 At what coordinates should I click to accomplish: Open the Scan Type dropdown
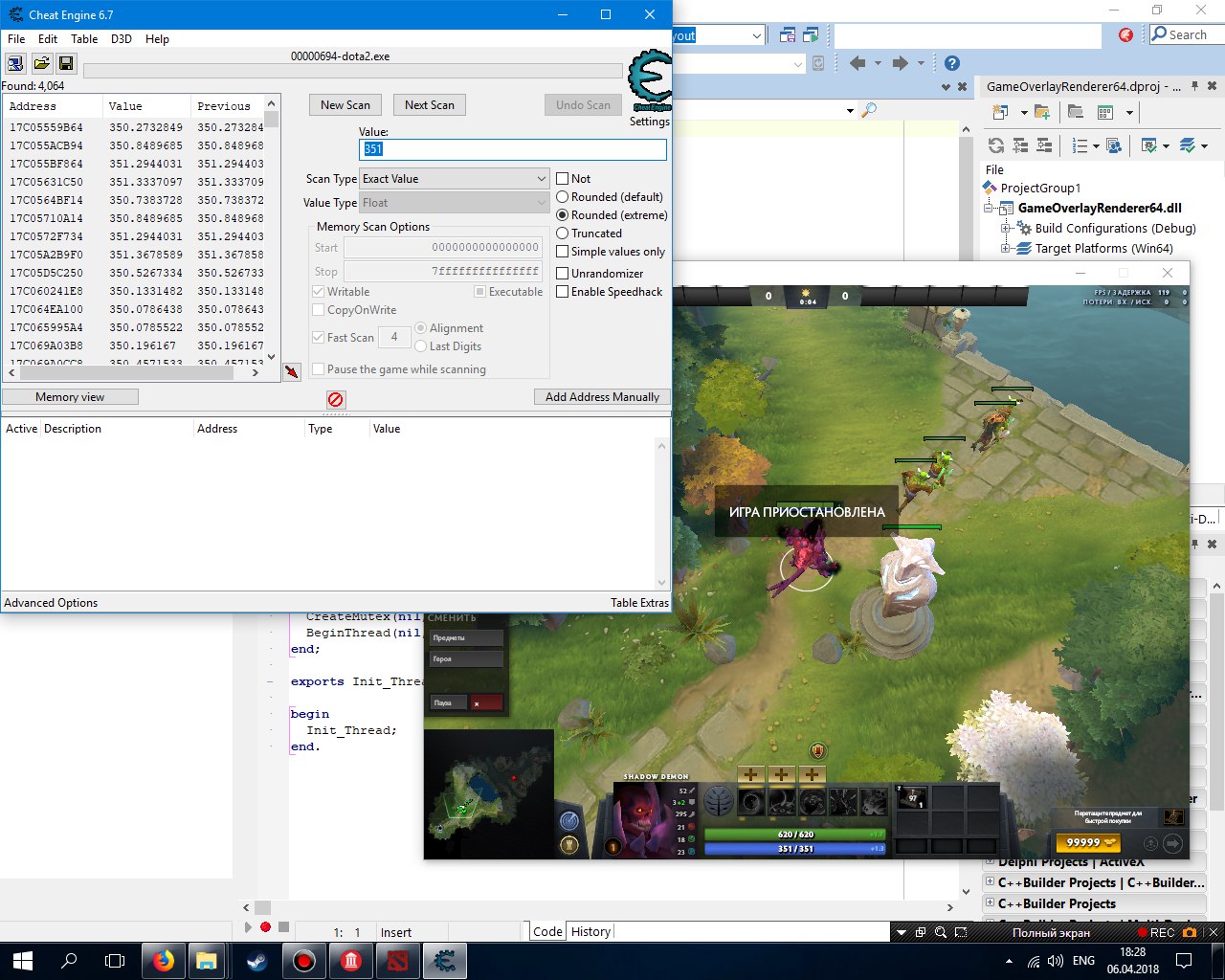[454, 179]
